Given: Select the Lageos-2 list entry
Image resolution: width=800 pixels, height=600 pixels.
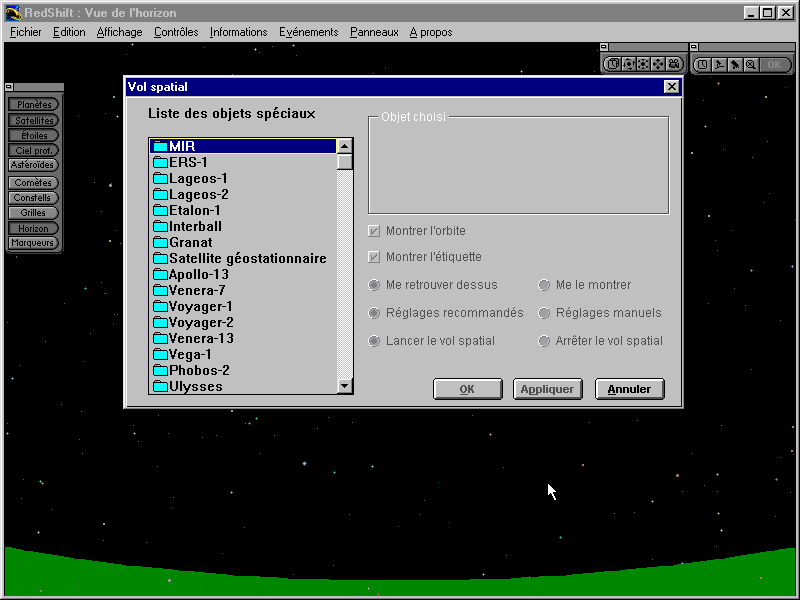Looking at the screenshot, I should [x=243, y=194].
